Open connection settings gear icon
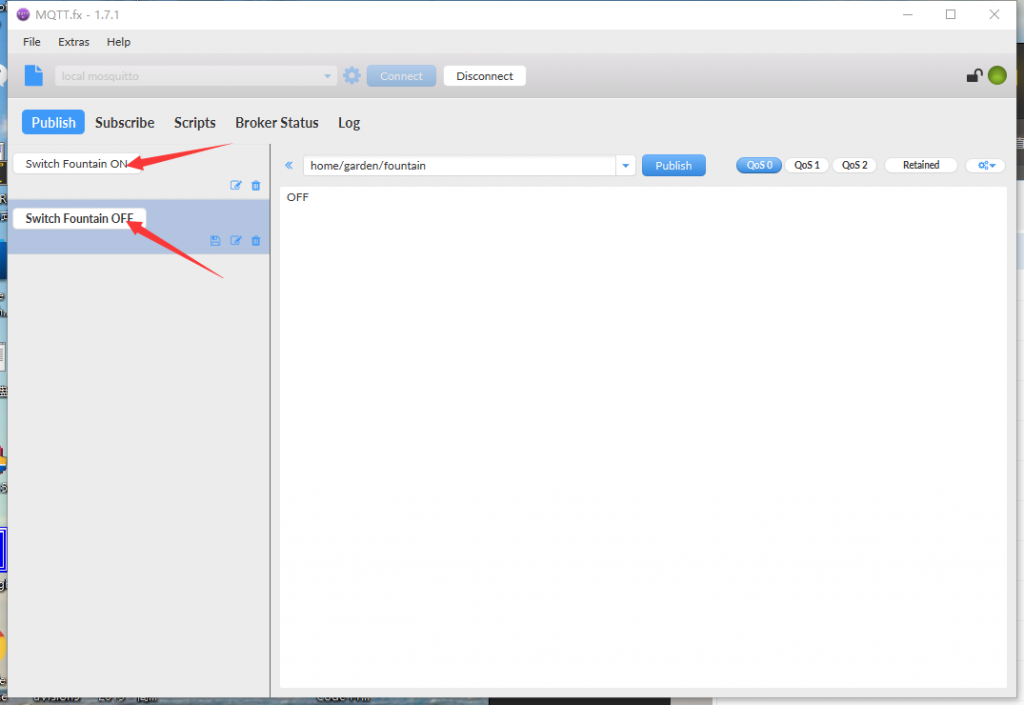 tap(351, 76)
